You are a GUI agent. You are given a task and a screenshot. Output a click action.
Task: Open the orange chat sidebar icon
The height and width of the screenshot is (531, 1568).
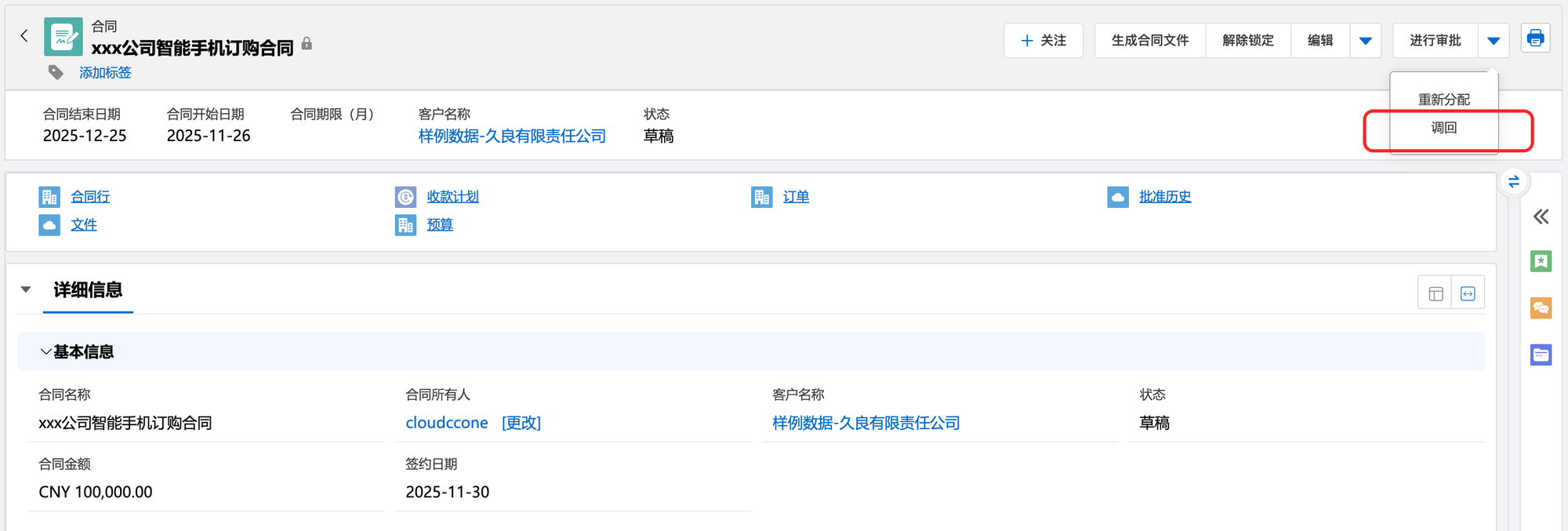[1541, 307]
